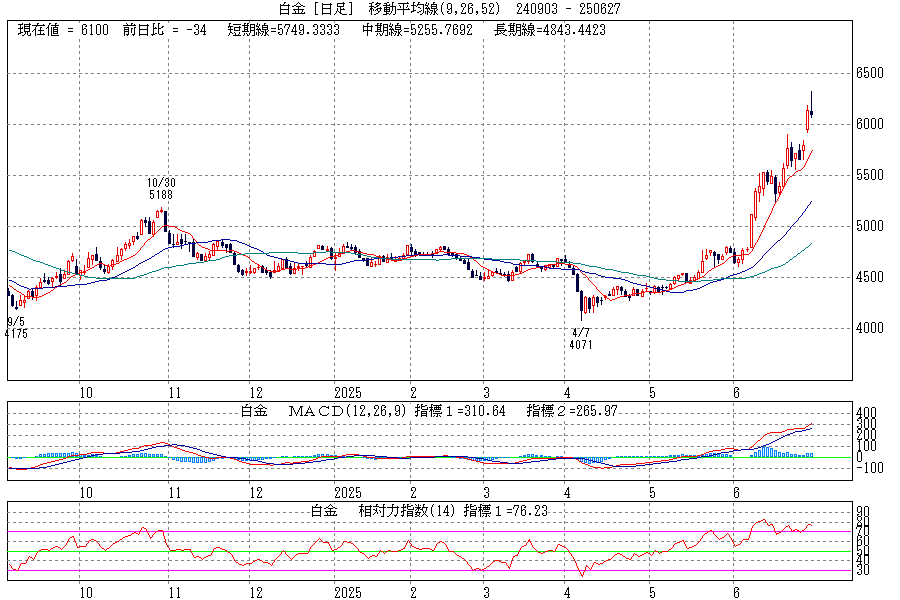This screenshot has height=600, width=900.
Task: Click the RSI 指標1=76.23 value
Action: coord(500,511)
